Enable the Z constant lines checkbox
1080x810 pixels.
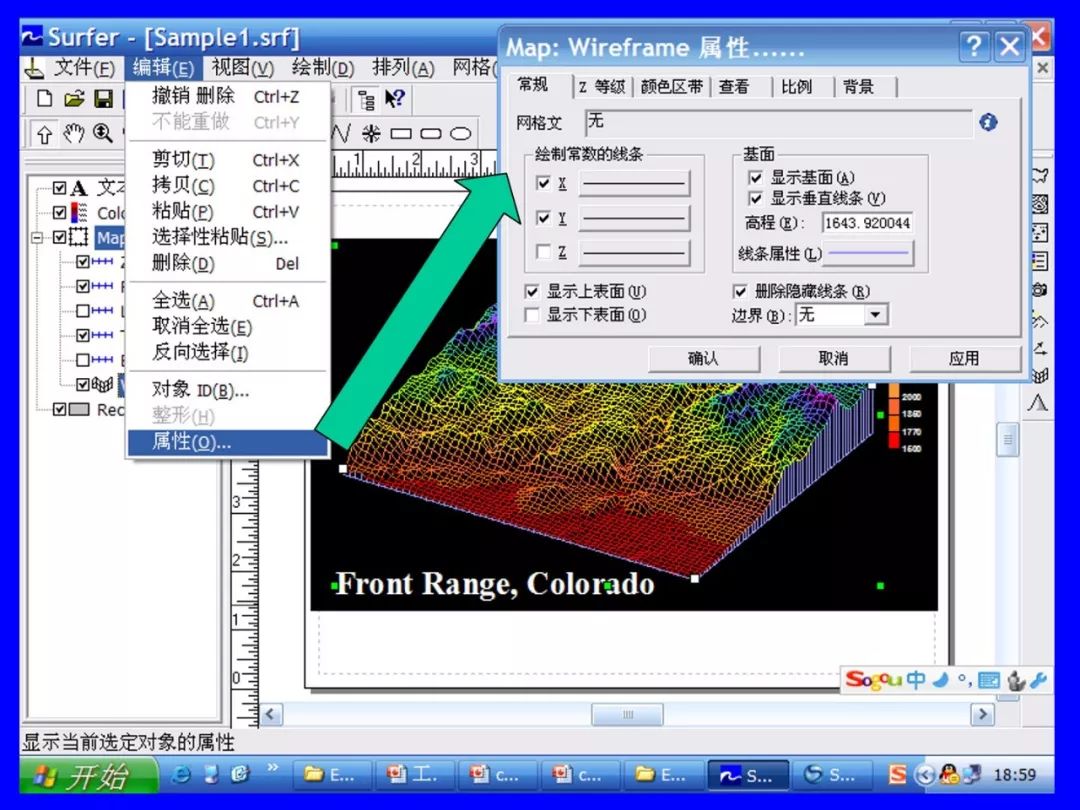(x=543, y=252)
